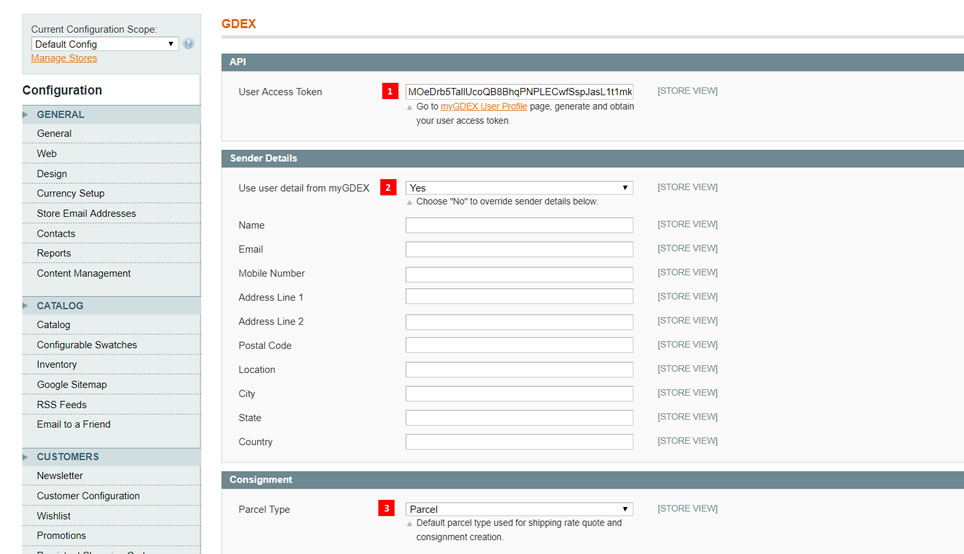Click the Address Line 2 field
Image resolution: width=964 pixels, height=554 pixels.
pos(520,322)
